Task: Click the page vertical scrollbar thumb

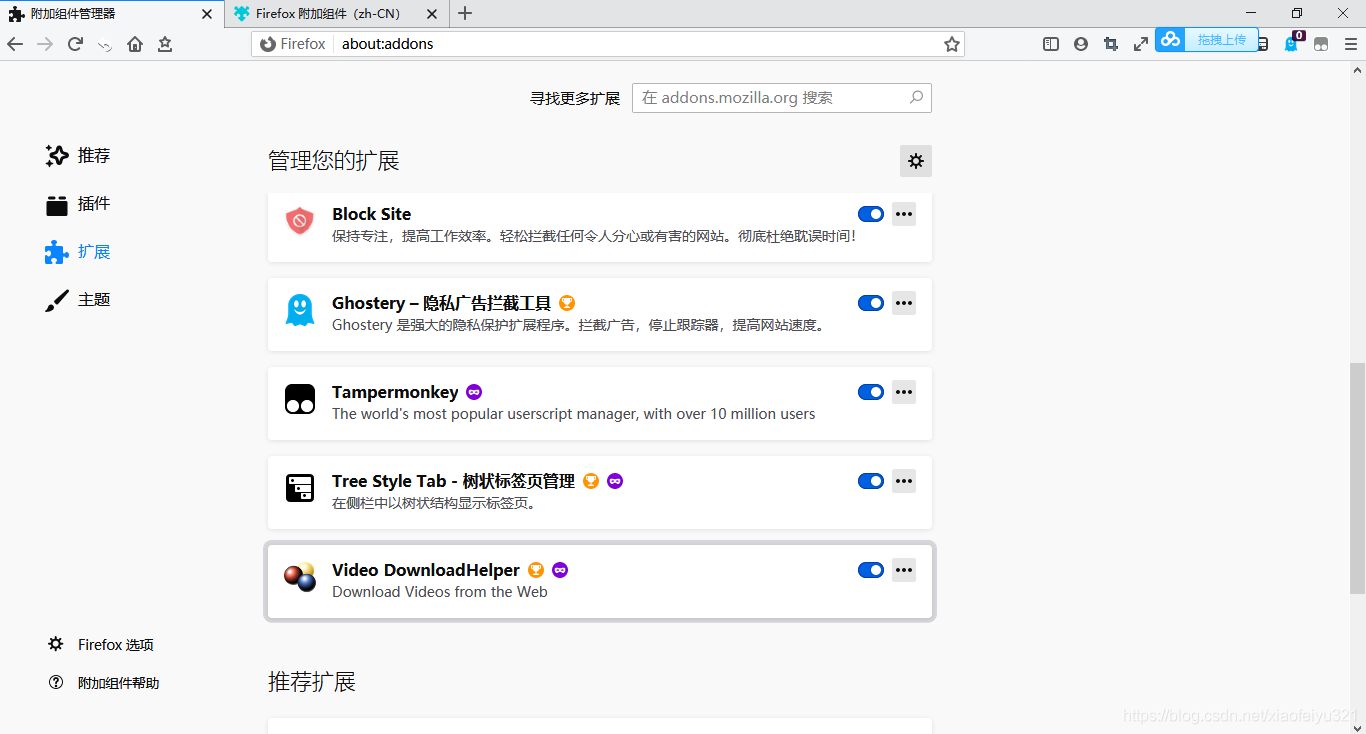Action: 1357,478
